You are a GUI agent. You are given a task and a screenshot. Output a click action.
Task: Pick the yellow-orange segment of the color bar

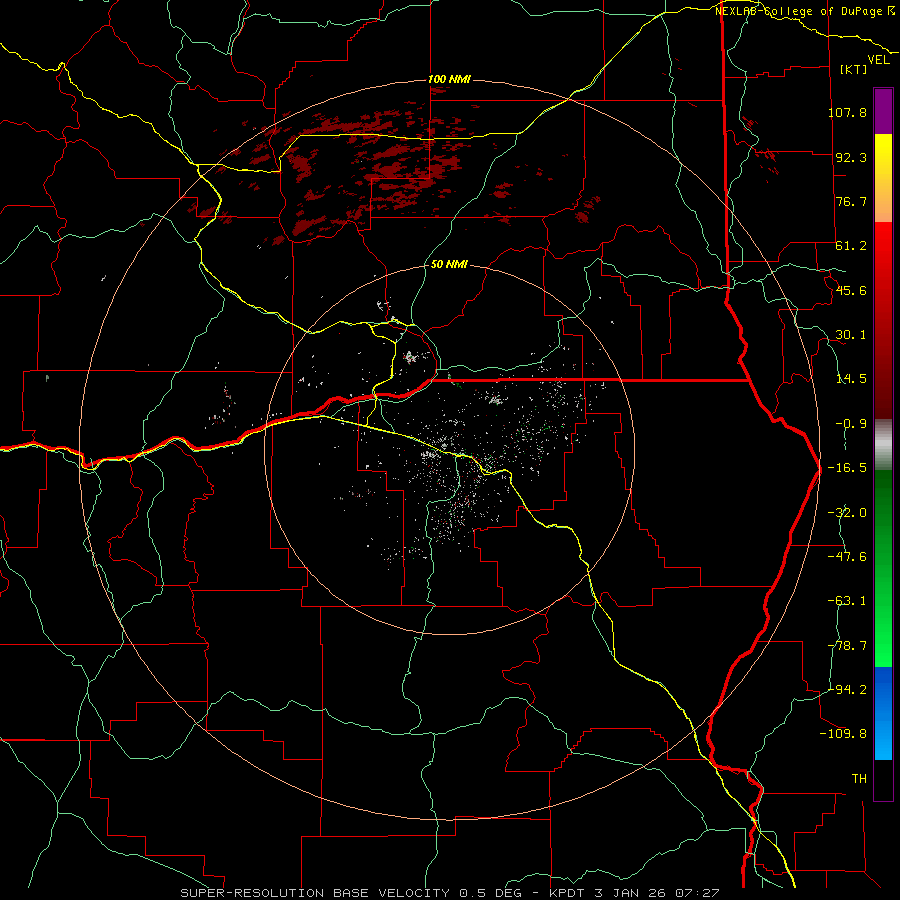tap(883, 178)
